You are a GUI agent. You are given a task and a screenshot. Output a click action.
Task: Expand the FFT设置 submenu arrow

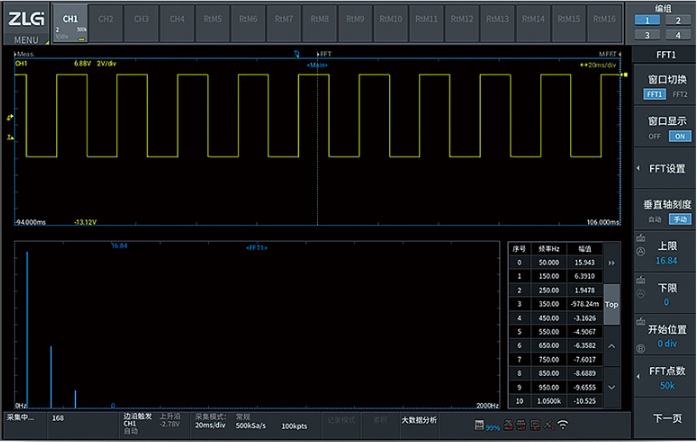(638, 168)
